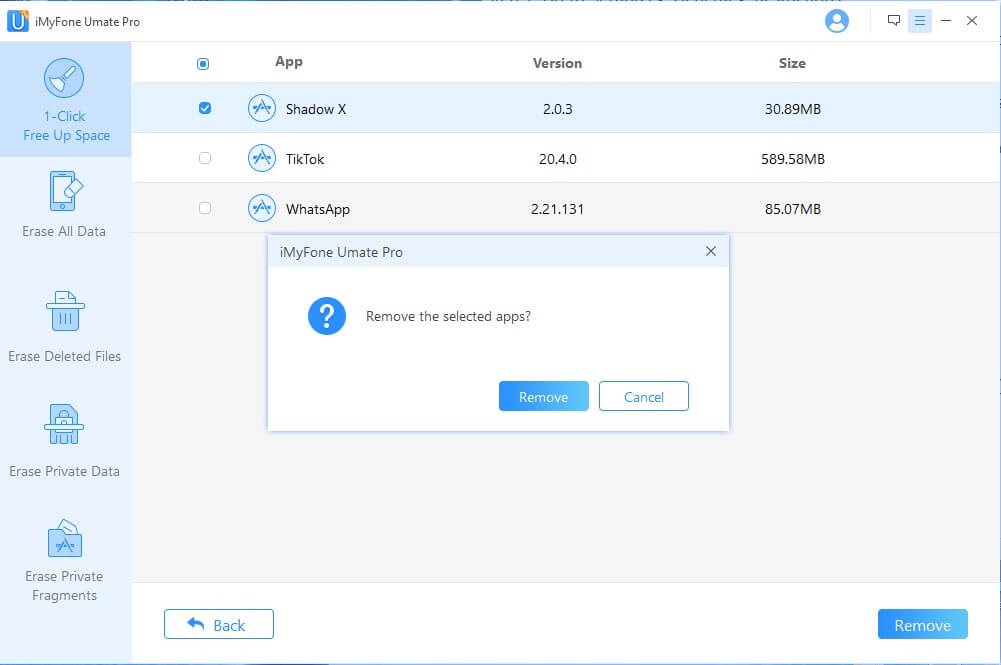Click version 2.0.3 cell
Image resolution: width=1001 pixels, height=665 pixels.
tap(557, 109)
